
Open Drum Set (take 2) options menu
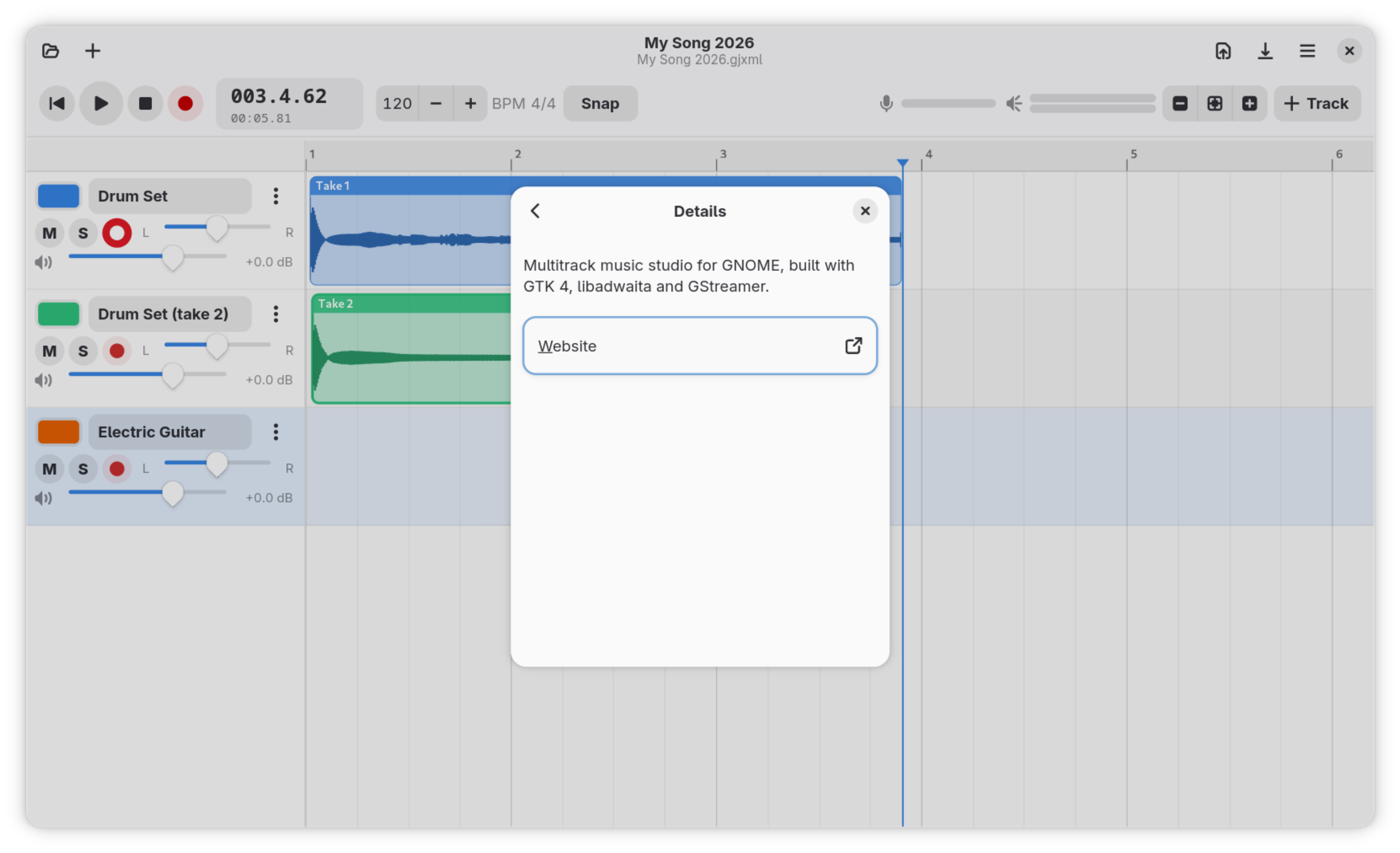276,314
